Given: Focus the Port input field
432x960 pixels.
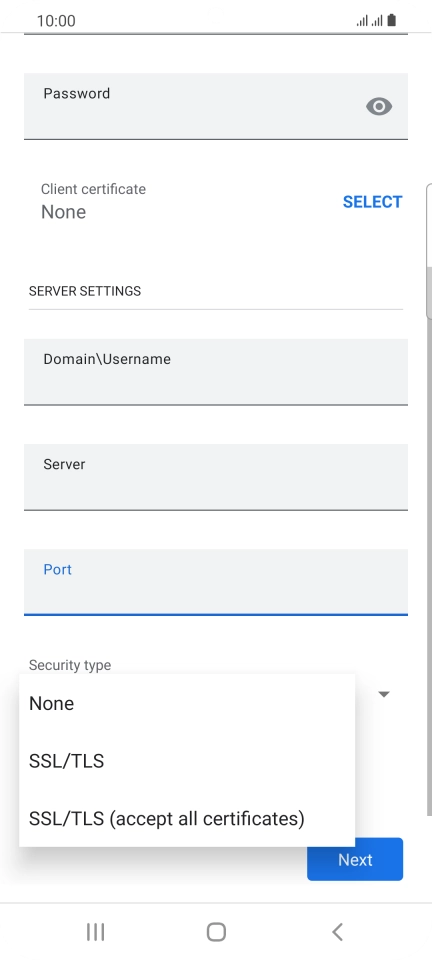Looking at the screenshot, I should (216, 582).
